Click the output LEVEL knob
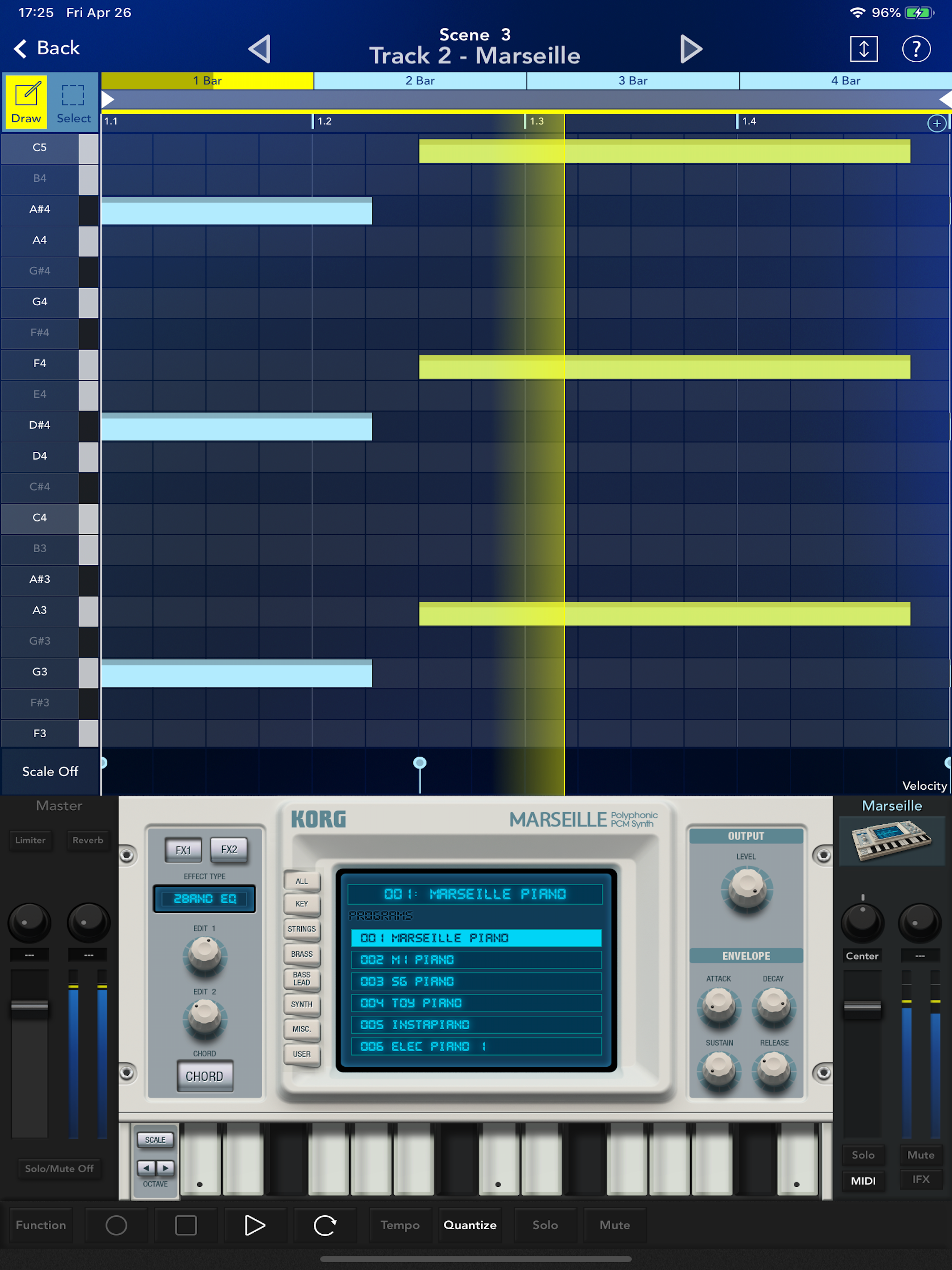Viewport: 952px width, 1270px height. coord(747,890)
